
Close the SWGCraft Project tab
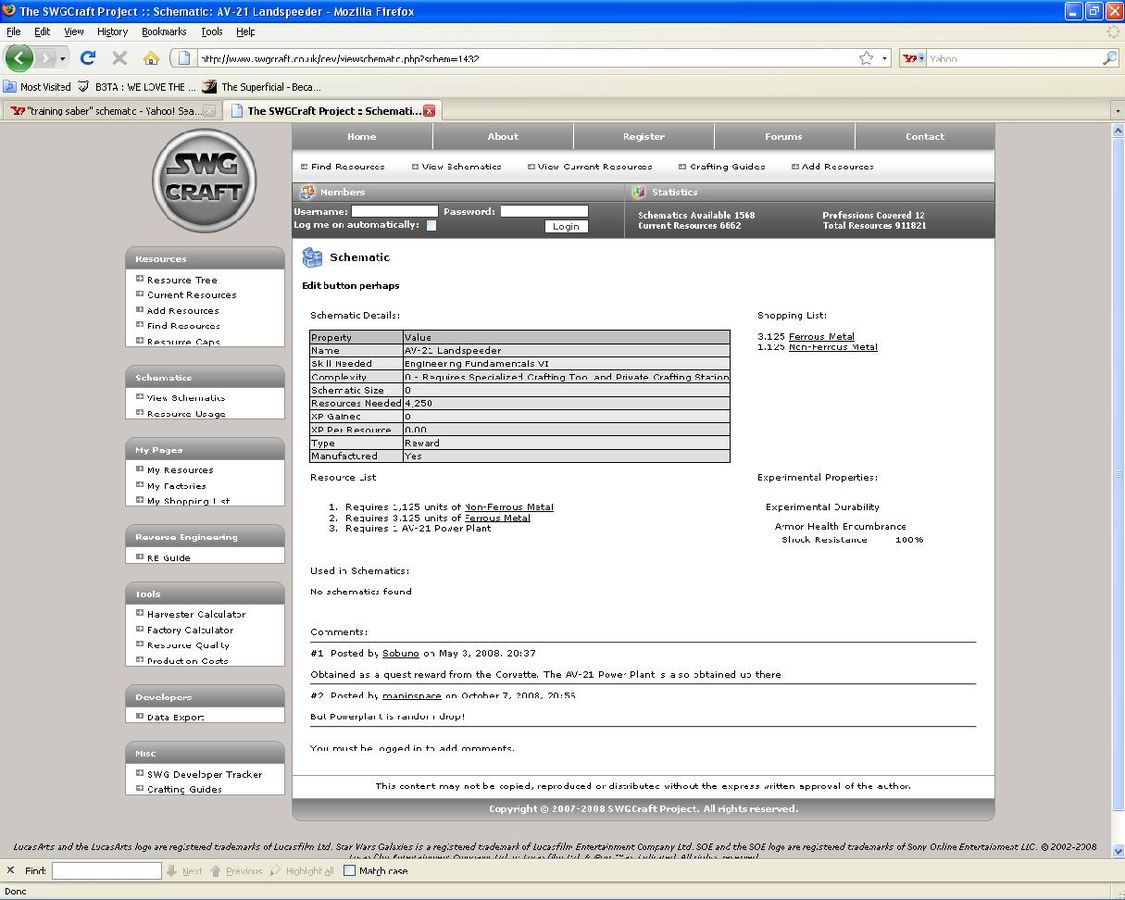[429, 111]
